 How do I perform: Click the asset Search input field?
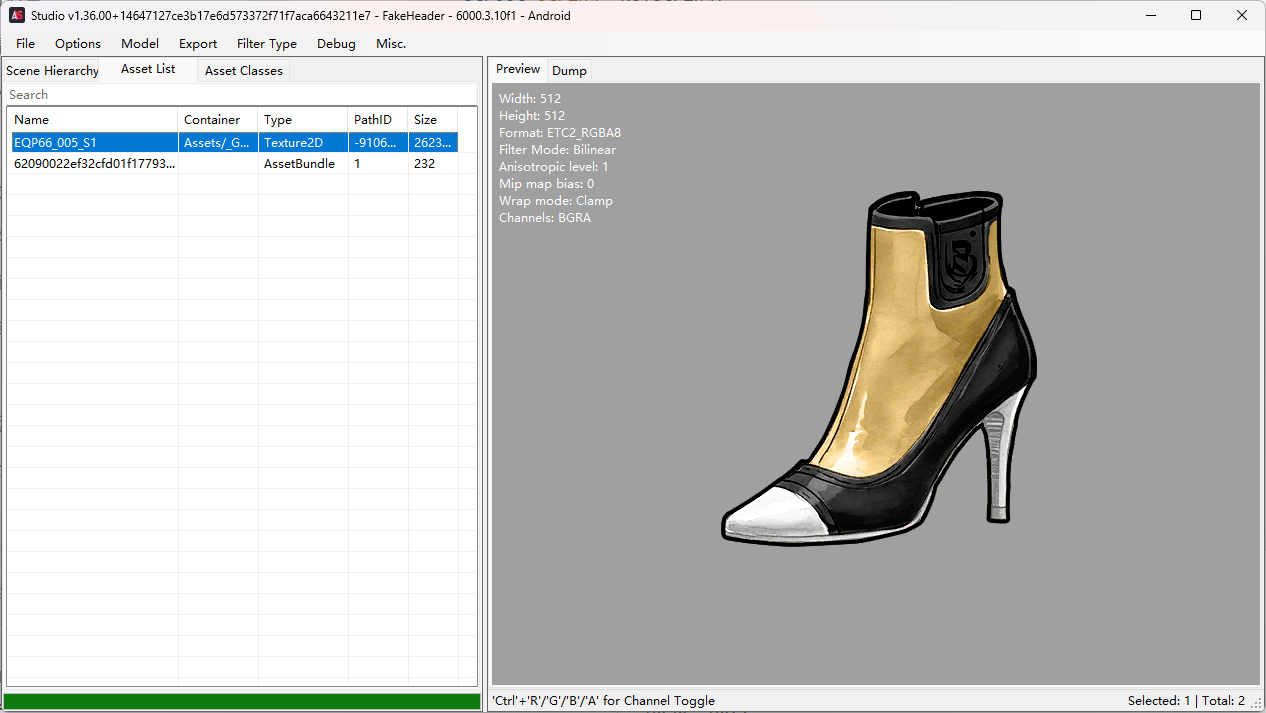coord(241,95)
